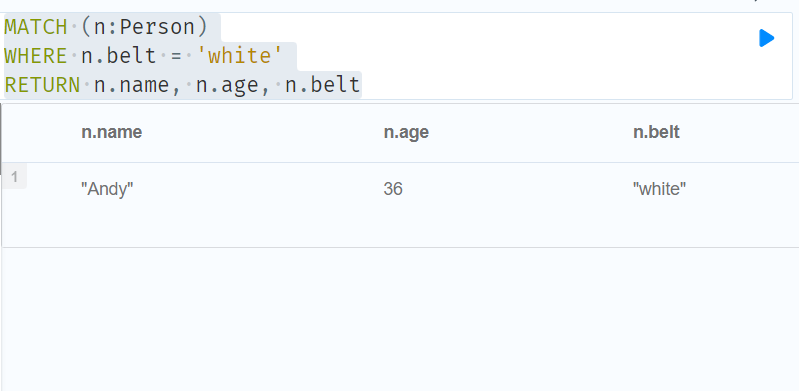This screenshot has width=799, height=391.
Task: Click the equals operator in WHERE line
Action: [176, 56]
